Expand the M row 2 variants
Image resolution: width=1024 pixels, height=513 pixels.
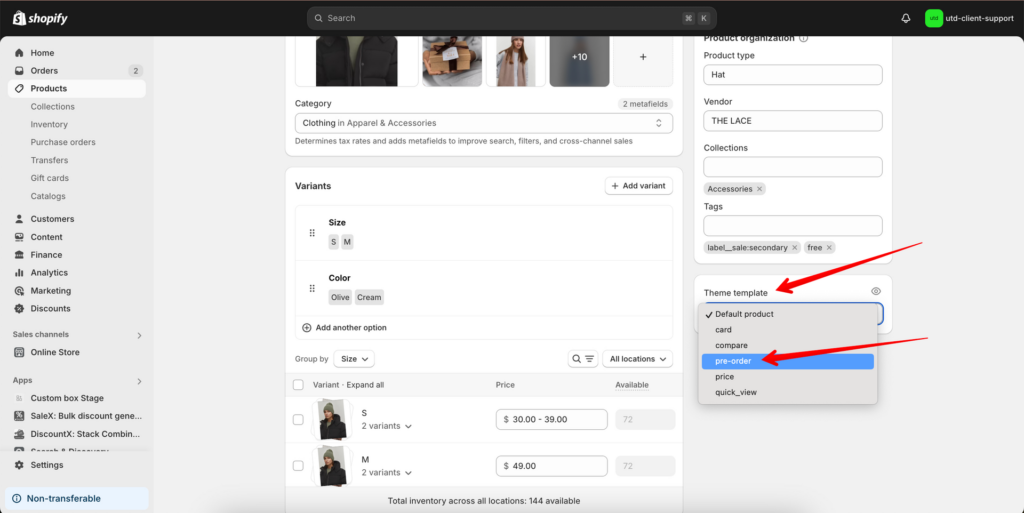[387, 473]
